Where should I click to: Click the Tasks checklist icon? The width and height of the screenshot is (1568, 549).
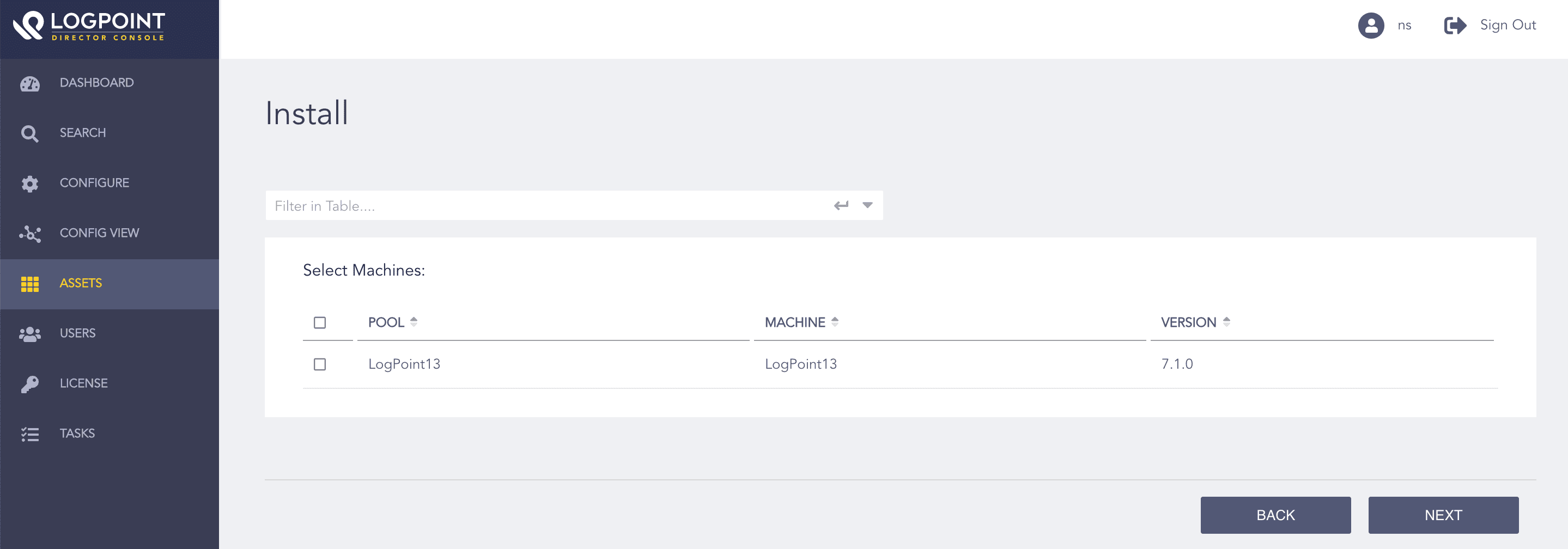30,434
